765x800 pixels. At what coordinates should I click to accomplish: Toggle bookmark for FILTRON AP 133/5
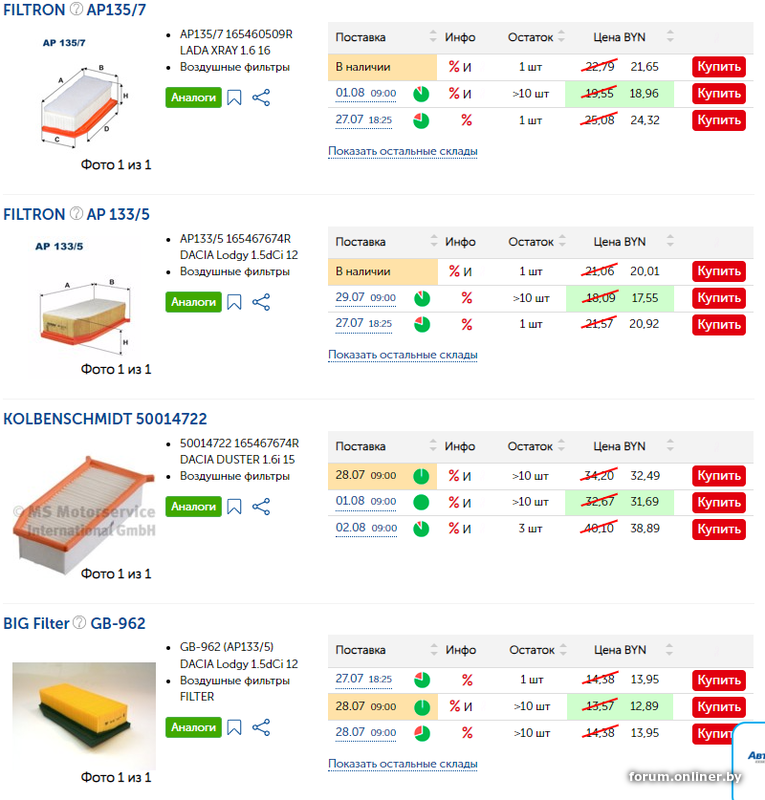pos(234,302)
